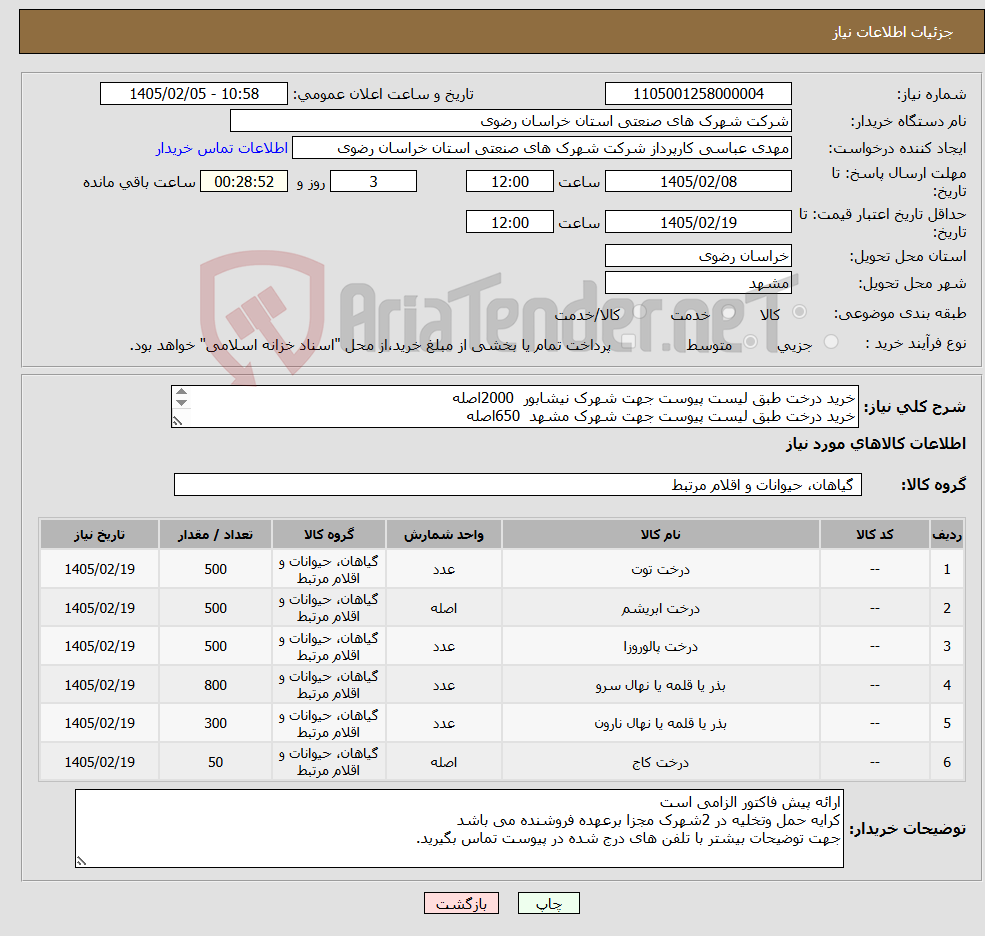Click response deadline date 1405/02/08 field
985x936 pixels.
click(x=698, y=182)
